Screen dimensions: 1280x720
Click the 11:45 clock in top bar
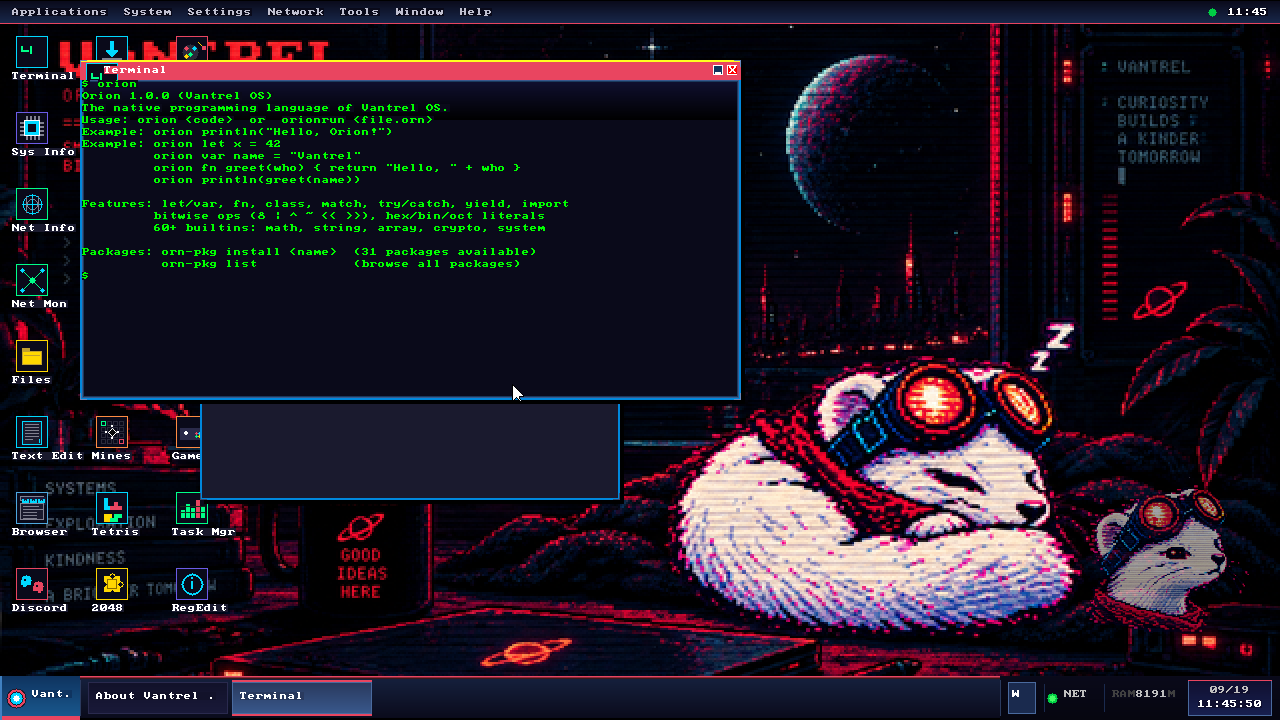1246,12
